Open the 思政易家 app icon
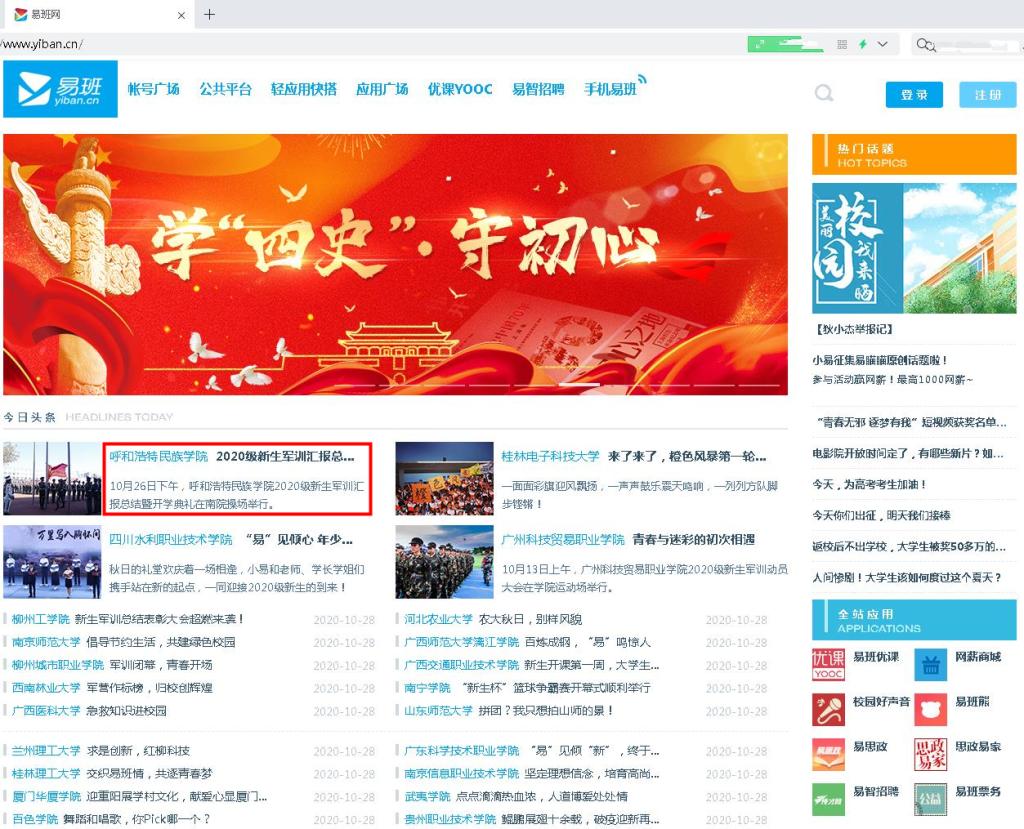1024x829 pixels. [930, 754]
